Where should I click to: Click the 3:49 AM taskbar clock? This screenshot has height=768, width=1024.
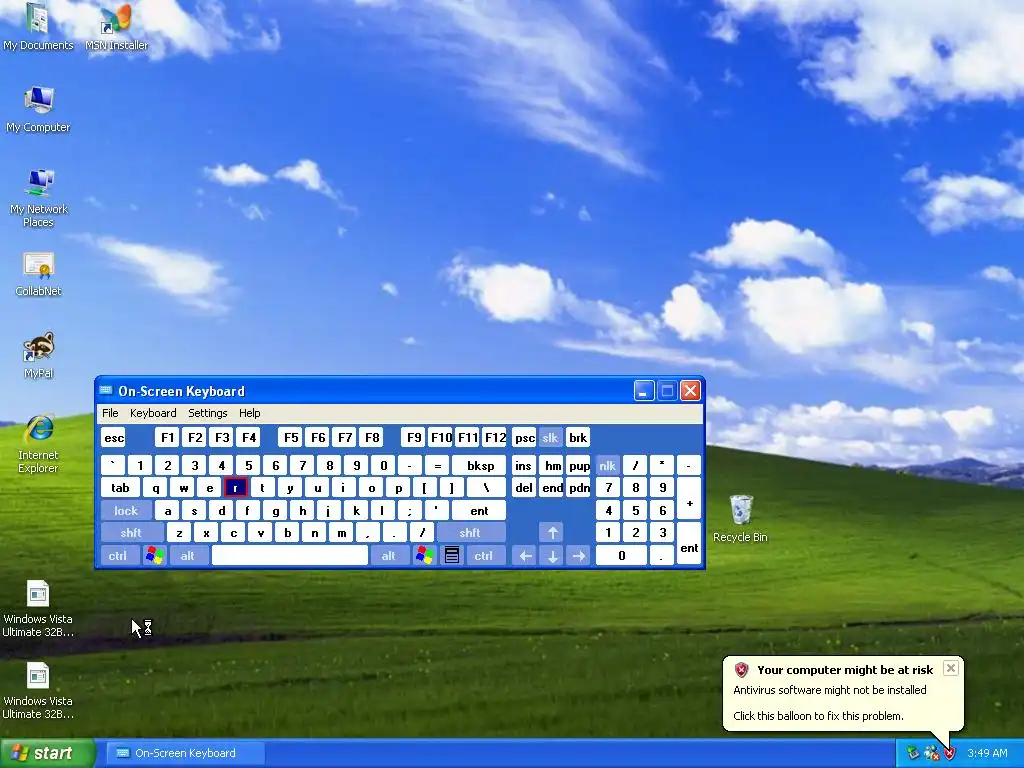(x=987, y=753)
